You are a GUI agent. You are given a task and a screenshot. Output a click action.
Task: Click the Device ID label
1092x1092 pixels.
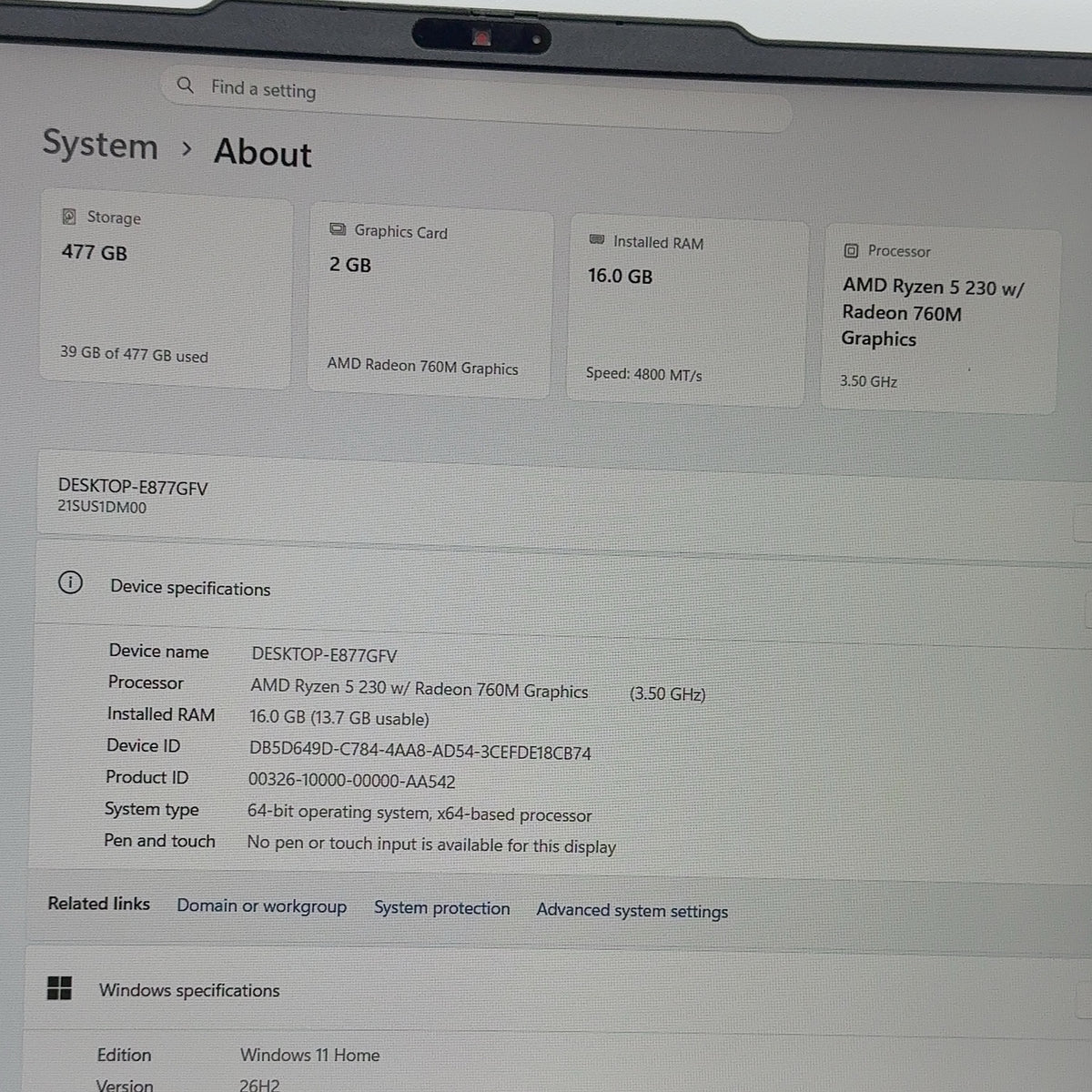(143, 746)
